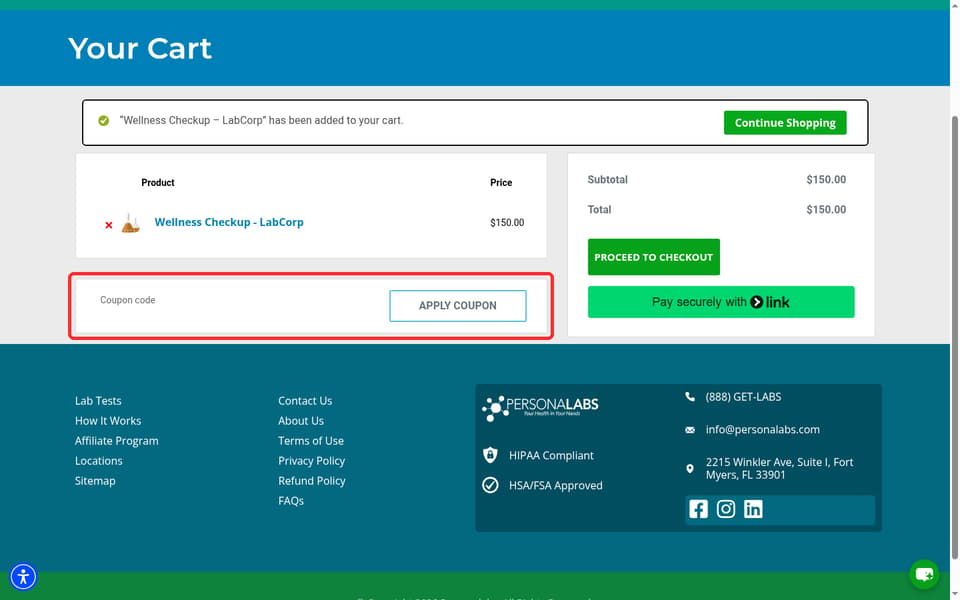The height and width of the screenshot is (600, 960).
Task: Open Locations footer link
Action: tap(99, 461)
